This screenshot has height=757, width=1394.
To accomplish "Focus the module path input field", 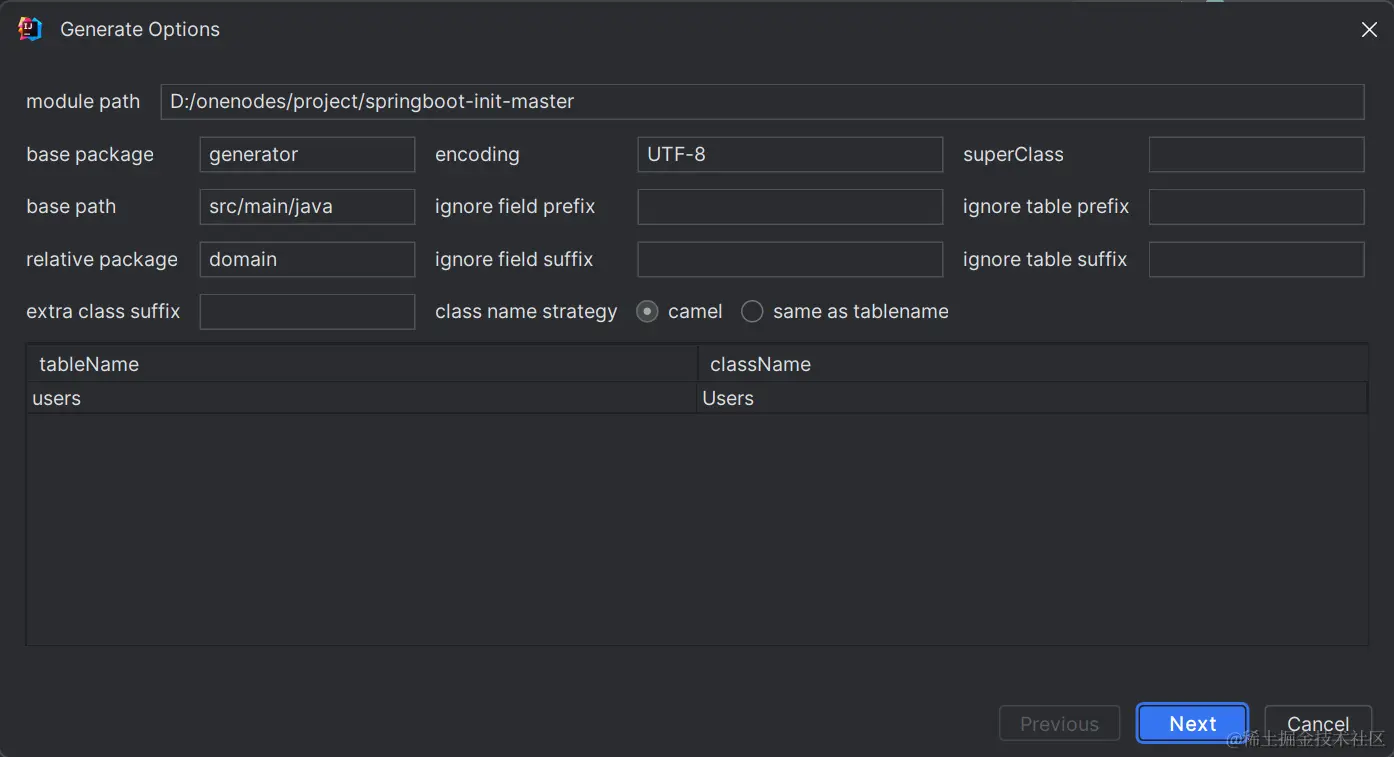I will (762, 102).
